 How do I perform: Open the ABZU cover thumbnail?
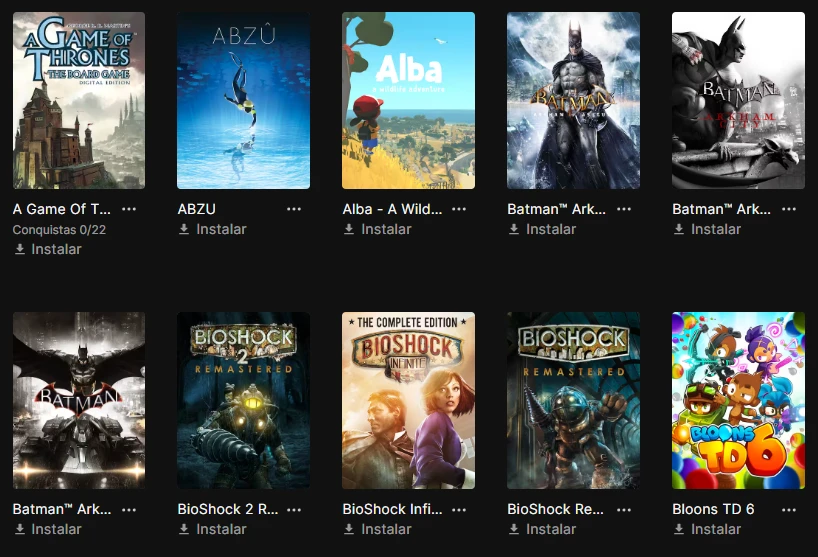[x=243, y=100]
